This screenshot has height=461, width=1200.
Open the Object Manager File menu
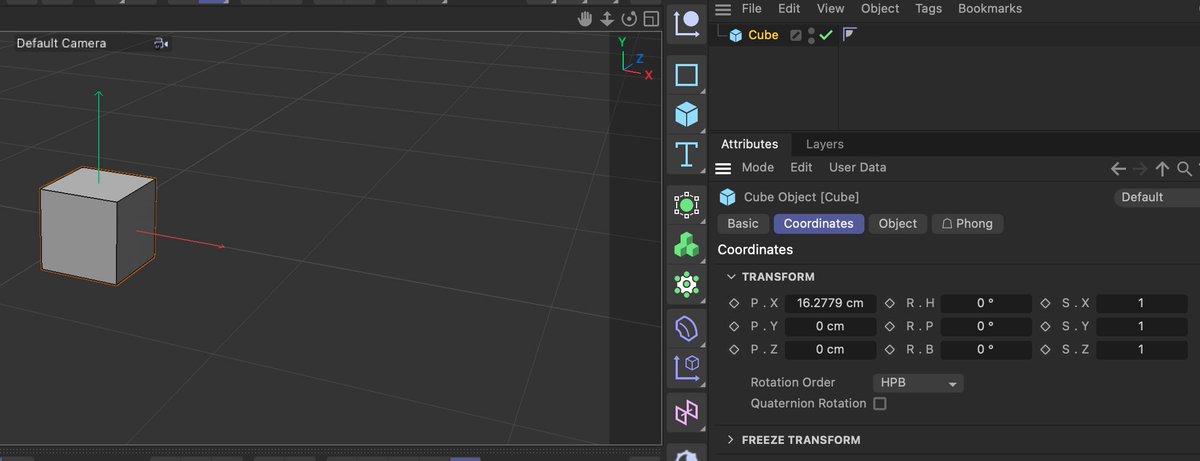click(x=752, y=9)
